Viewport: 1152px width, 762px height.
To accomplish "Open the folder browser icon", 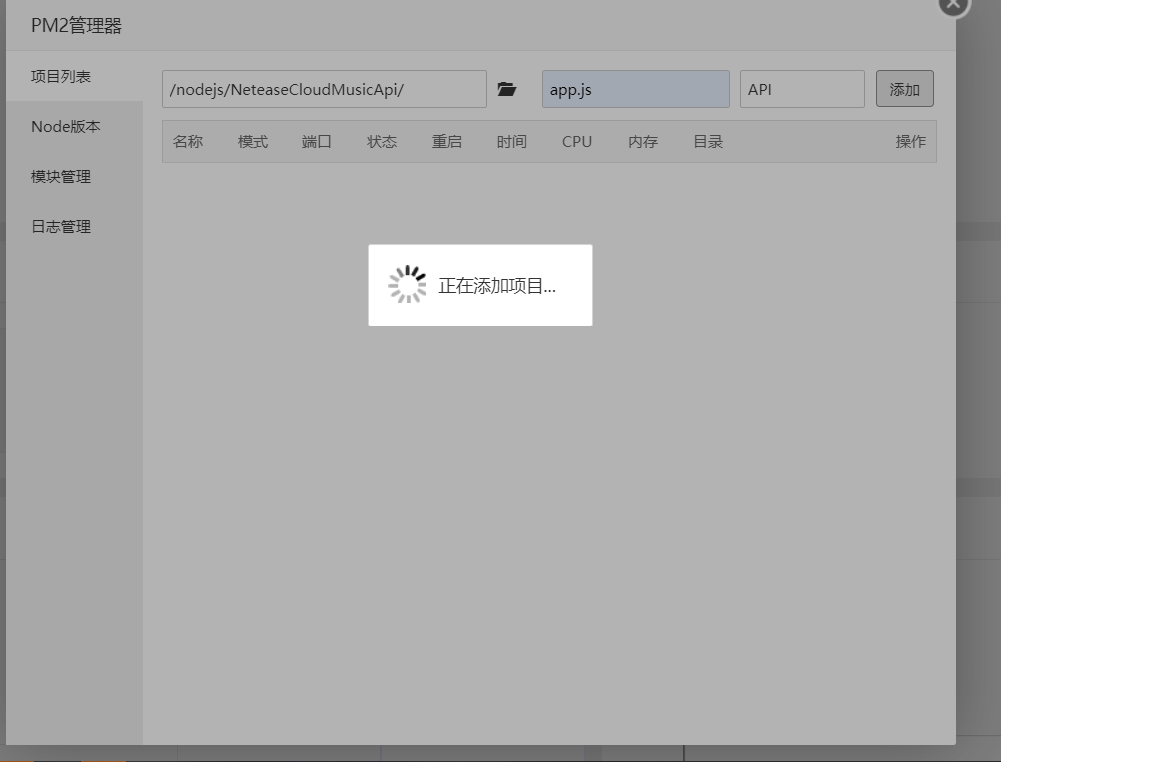I will tap(508, 89).
